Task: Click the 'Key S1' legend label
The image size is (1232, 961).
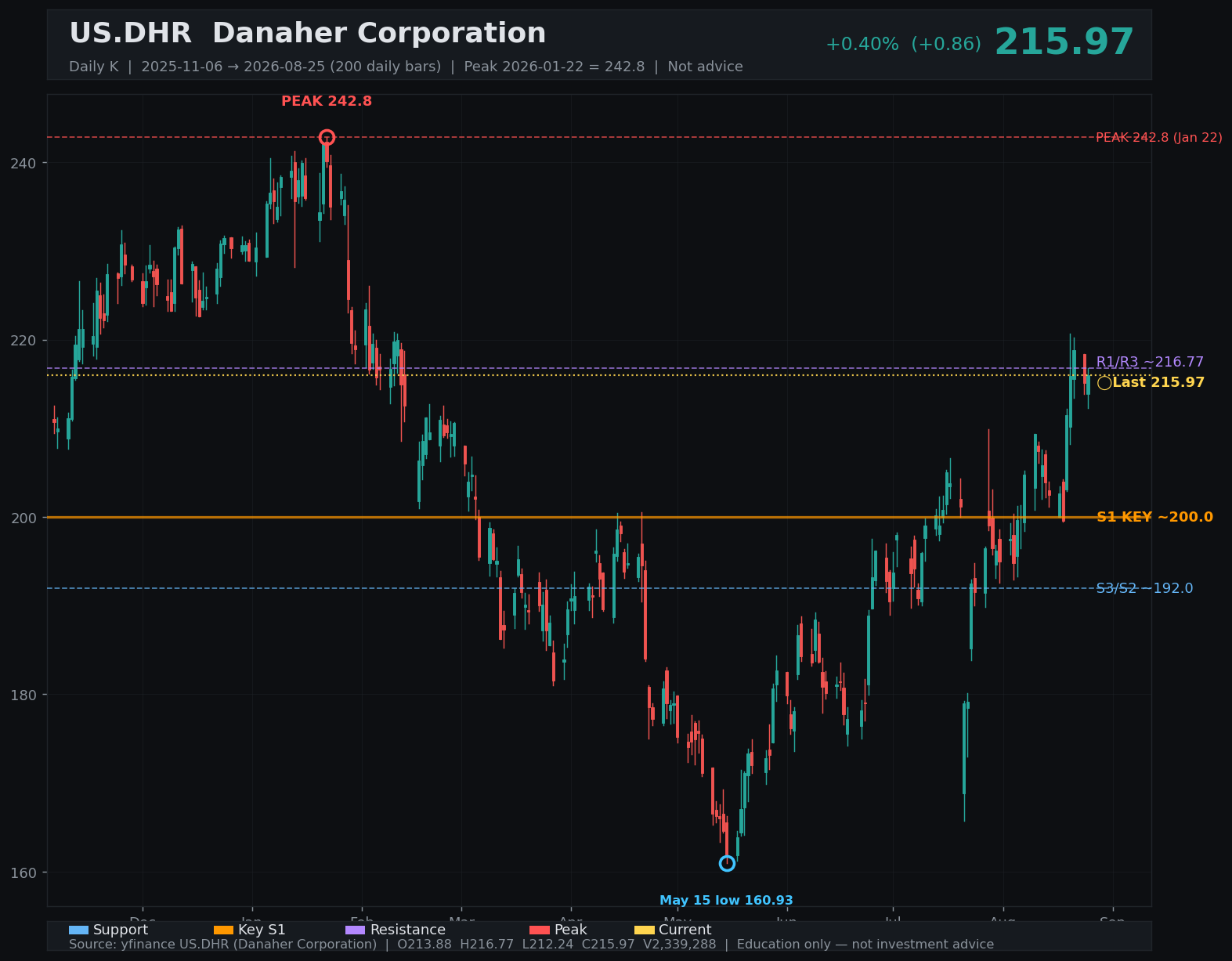Action: click(262, 930)
